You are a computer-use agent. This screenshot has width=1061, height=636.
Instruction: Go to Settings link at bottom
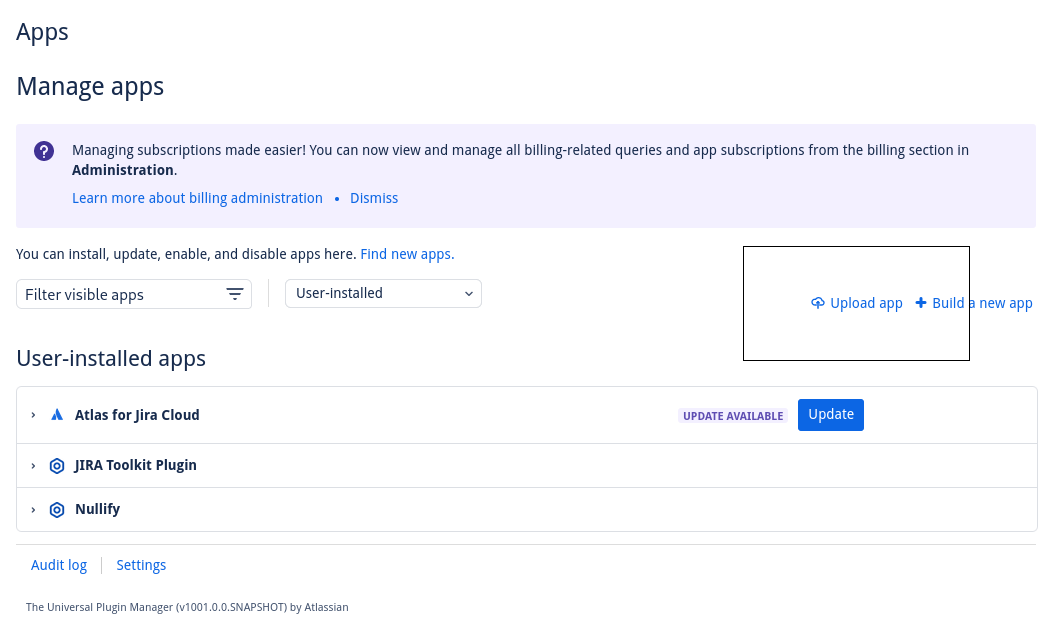pyautogui.click(x=141, y=565)
